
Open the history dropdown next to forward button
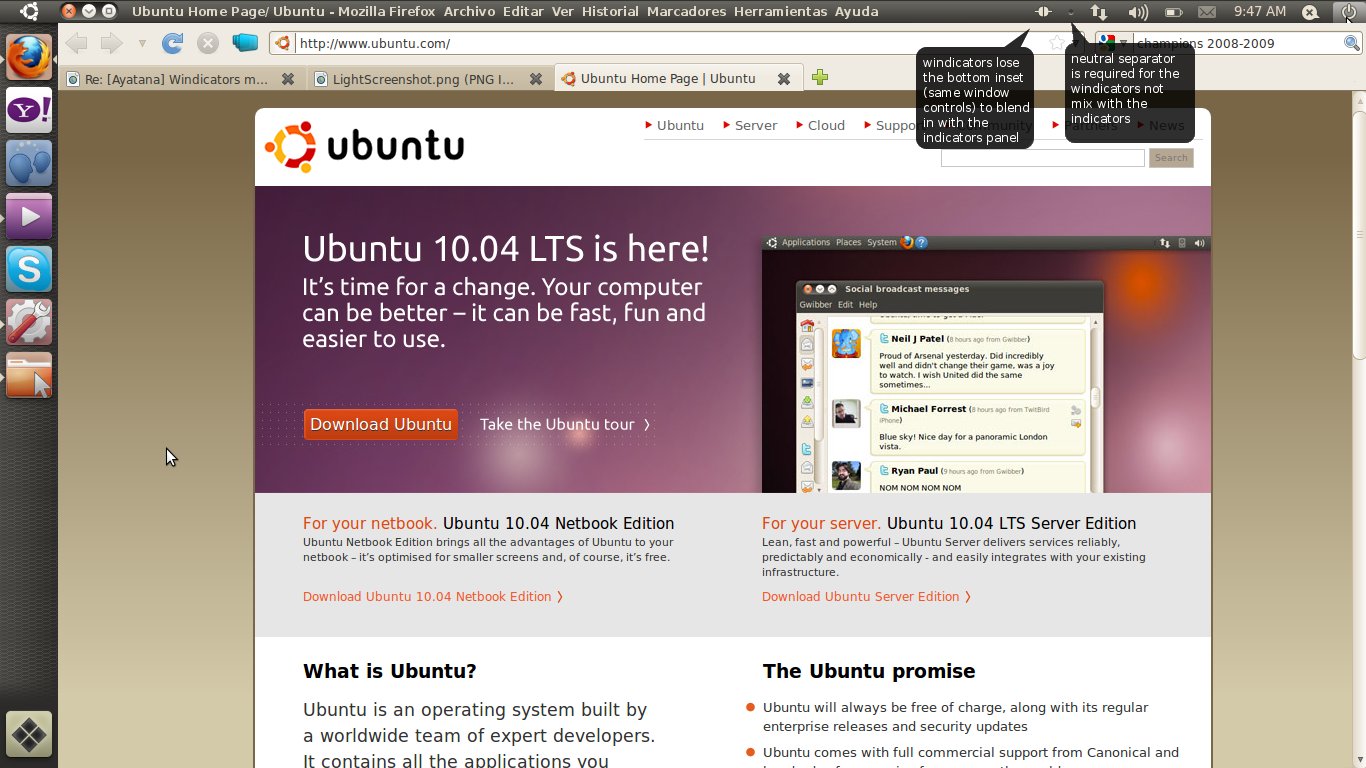coord(142,43)
